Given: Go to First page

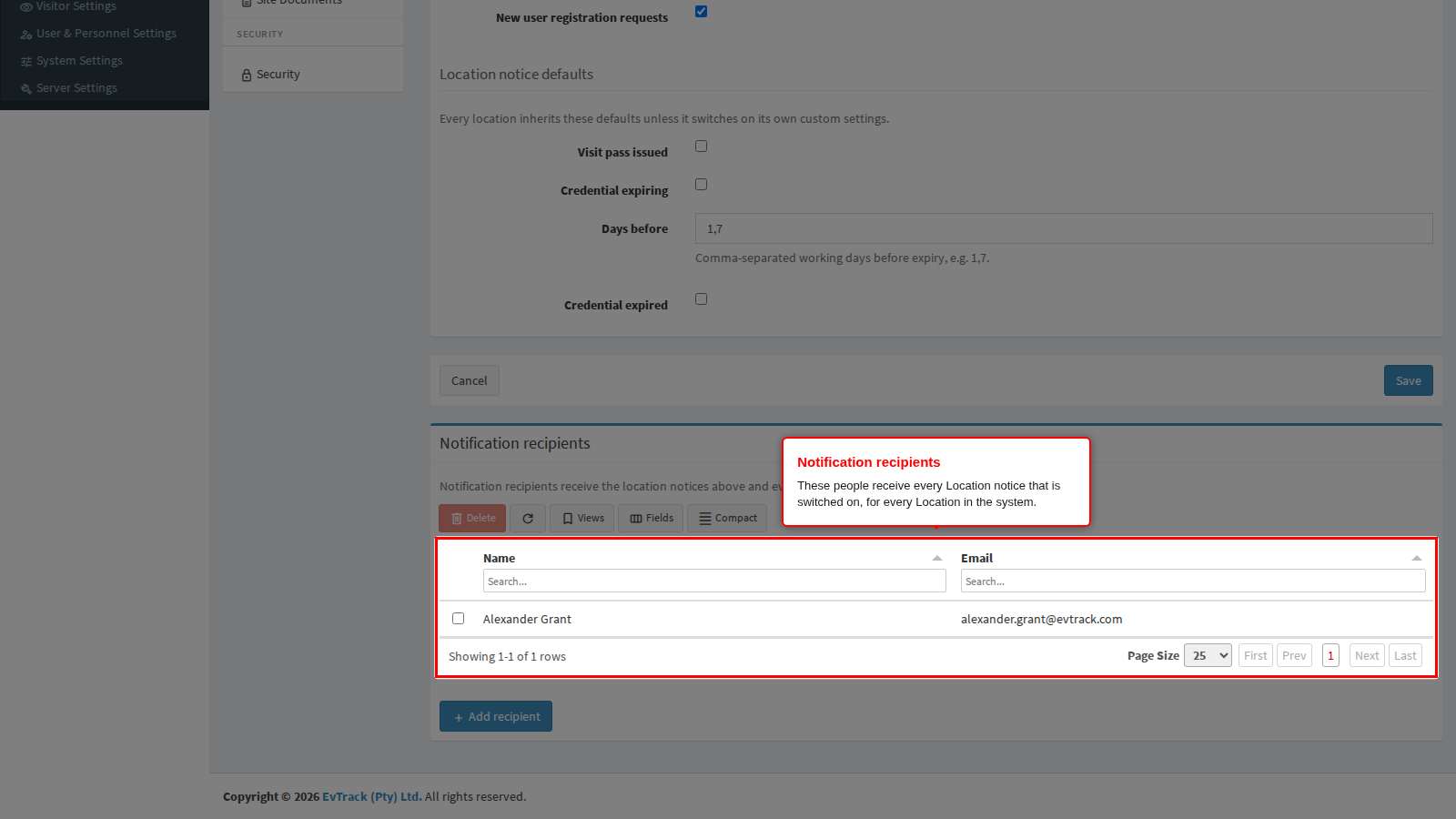Looking at the screenshot, I should coord(1256,655).
